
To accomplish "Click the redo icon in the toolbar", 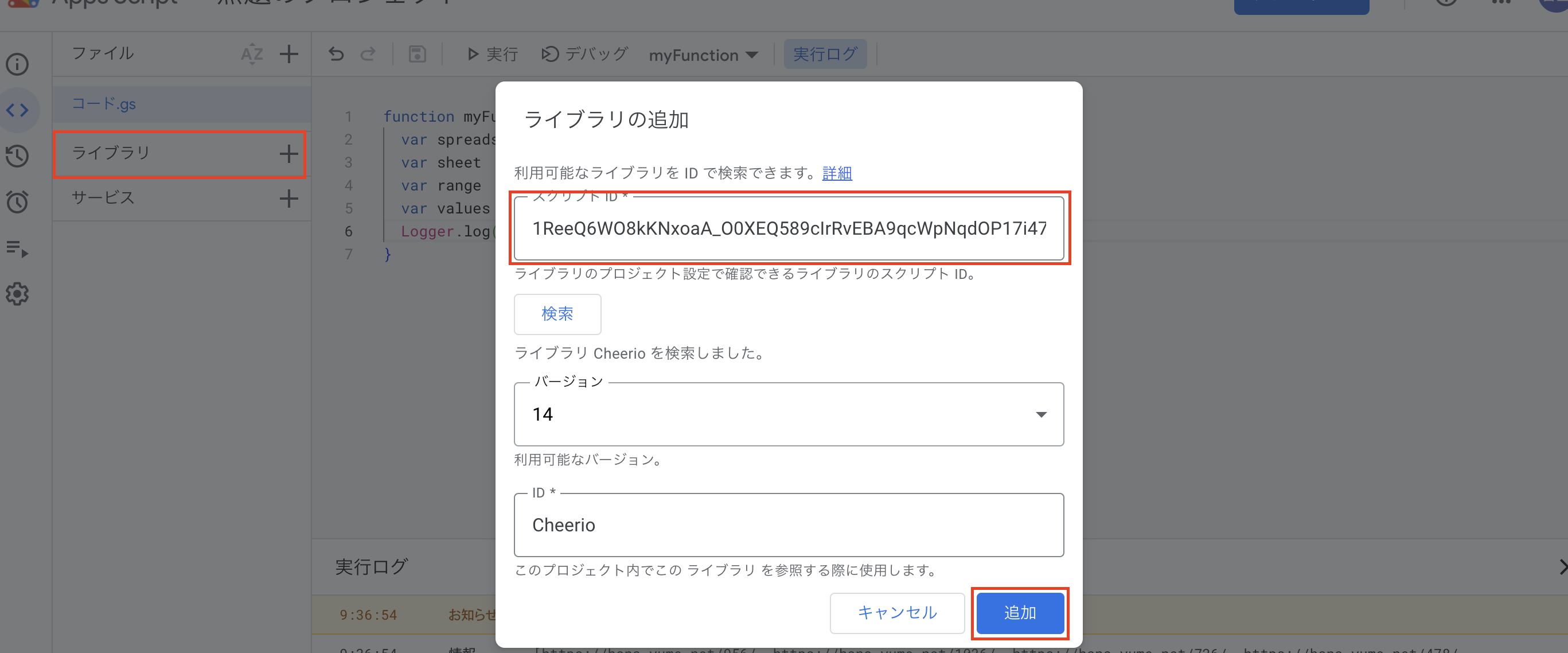I will pos(368,53).
